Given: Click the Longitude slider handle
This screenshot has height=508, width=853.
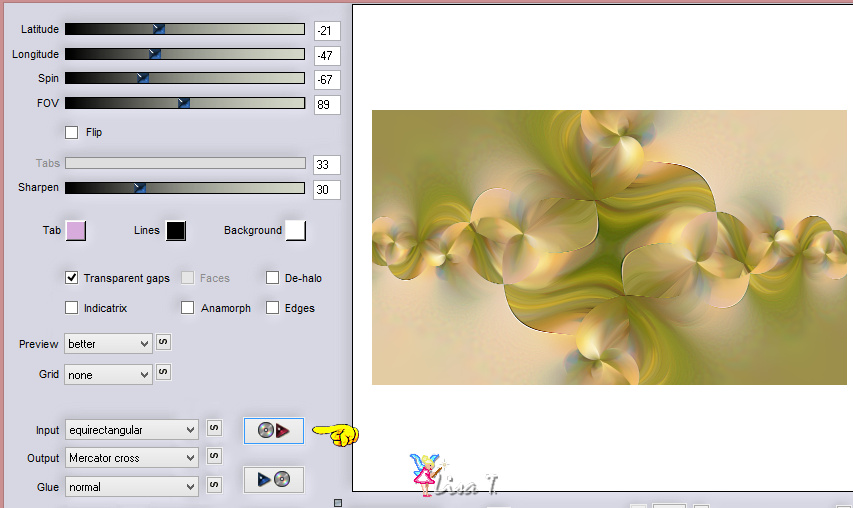Looking at the screenshot, I should pos(154,54).
